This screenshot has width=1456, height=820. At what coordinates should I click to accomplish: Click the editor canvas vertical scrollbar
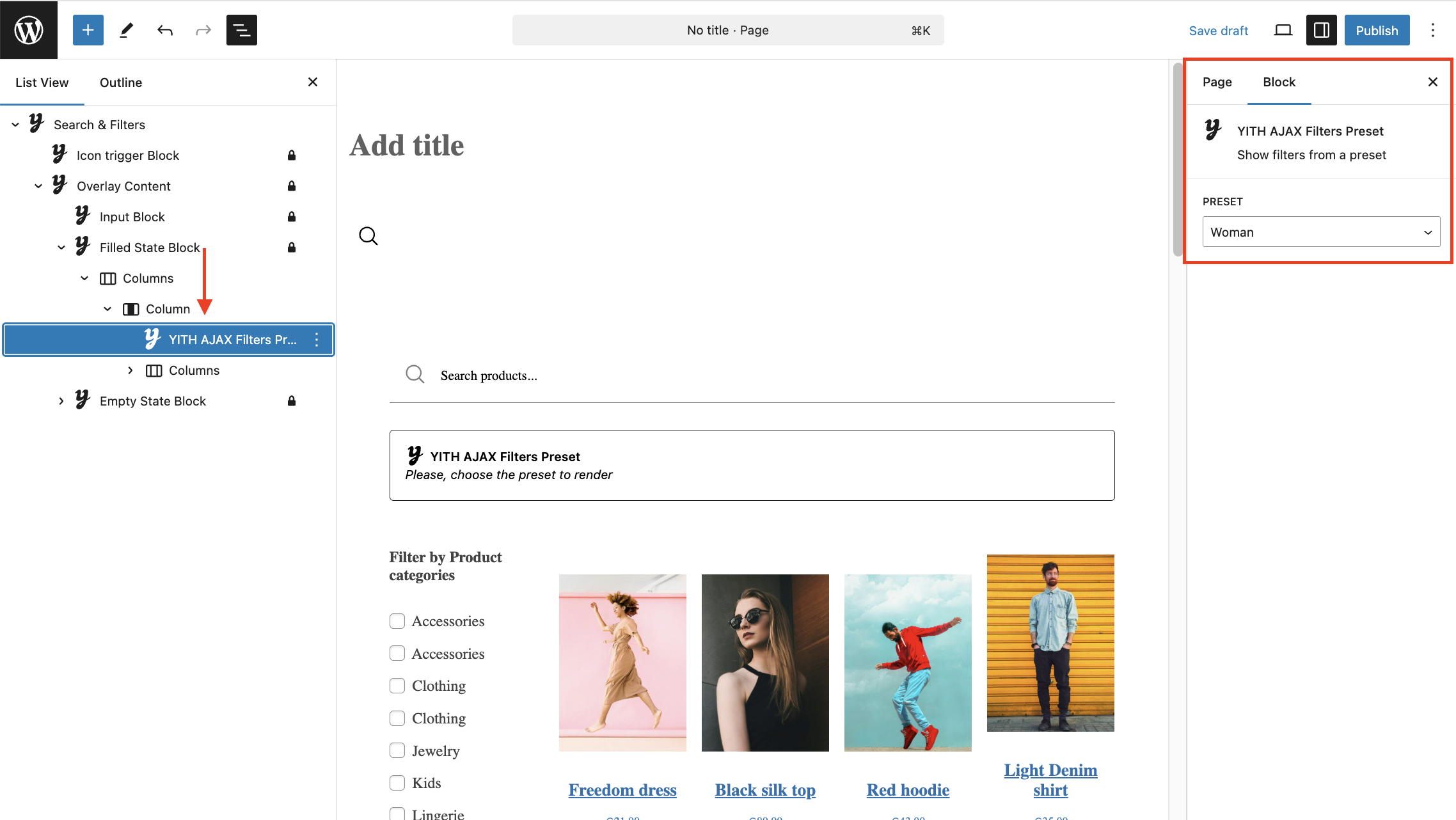click(1178, 160)
